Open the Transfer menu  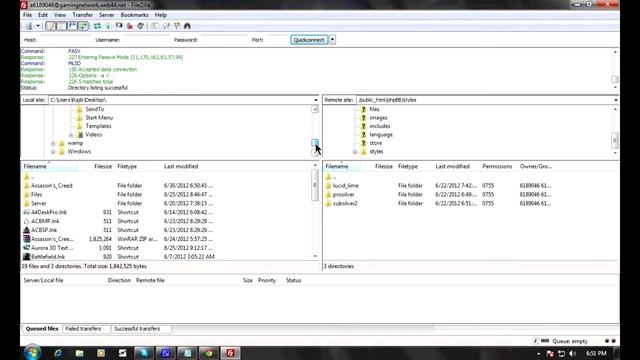coord(82,15)
